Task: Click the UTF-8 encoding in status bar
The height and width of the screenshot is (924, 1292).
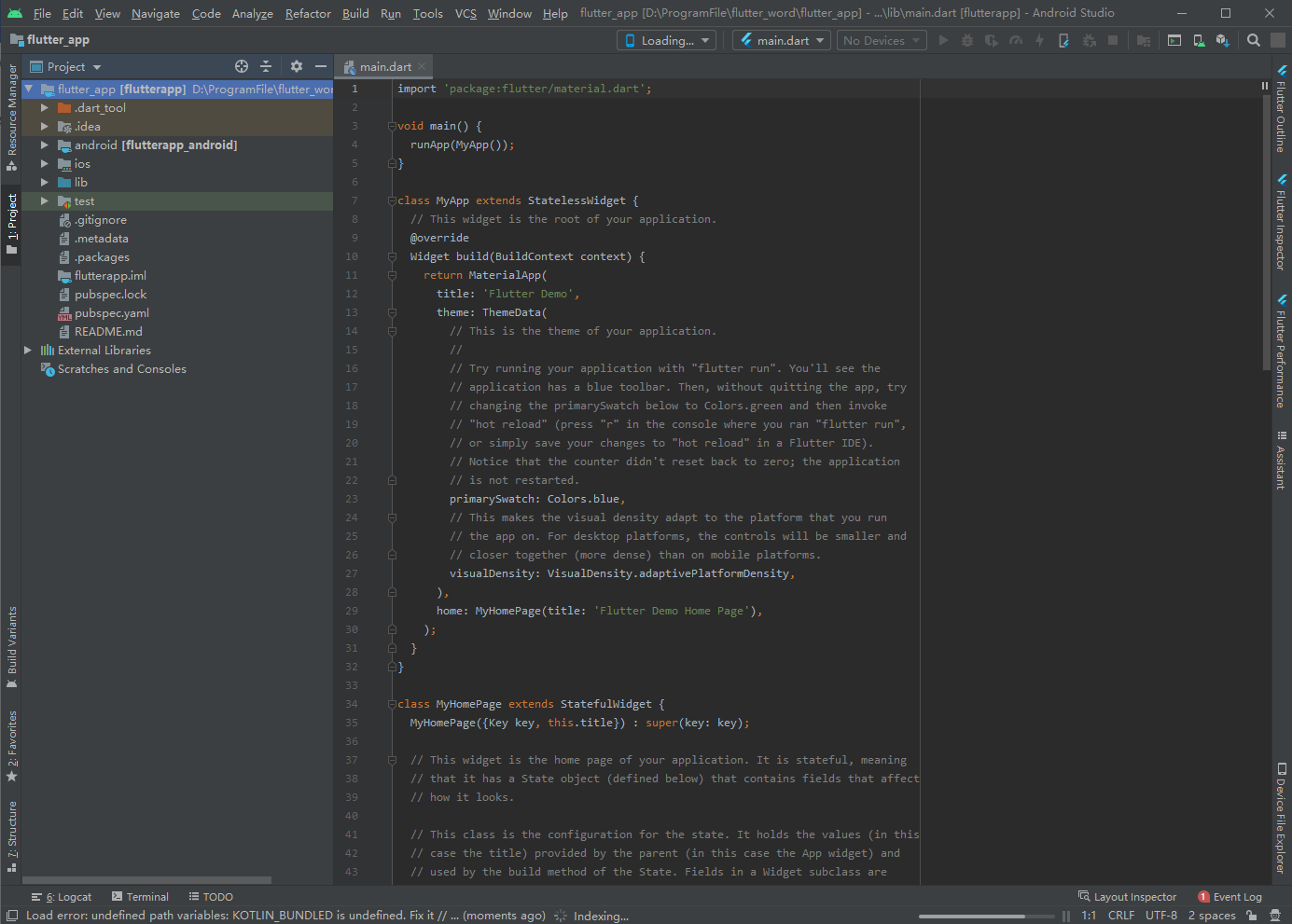Action: tap(1161, 916)
